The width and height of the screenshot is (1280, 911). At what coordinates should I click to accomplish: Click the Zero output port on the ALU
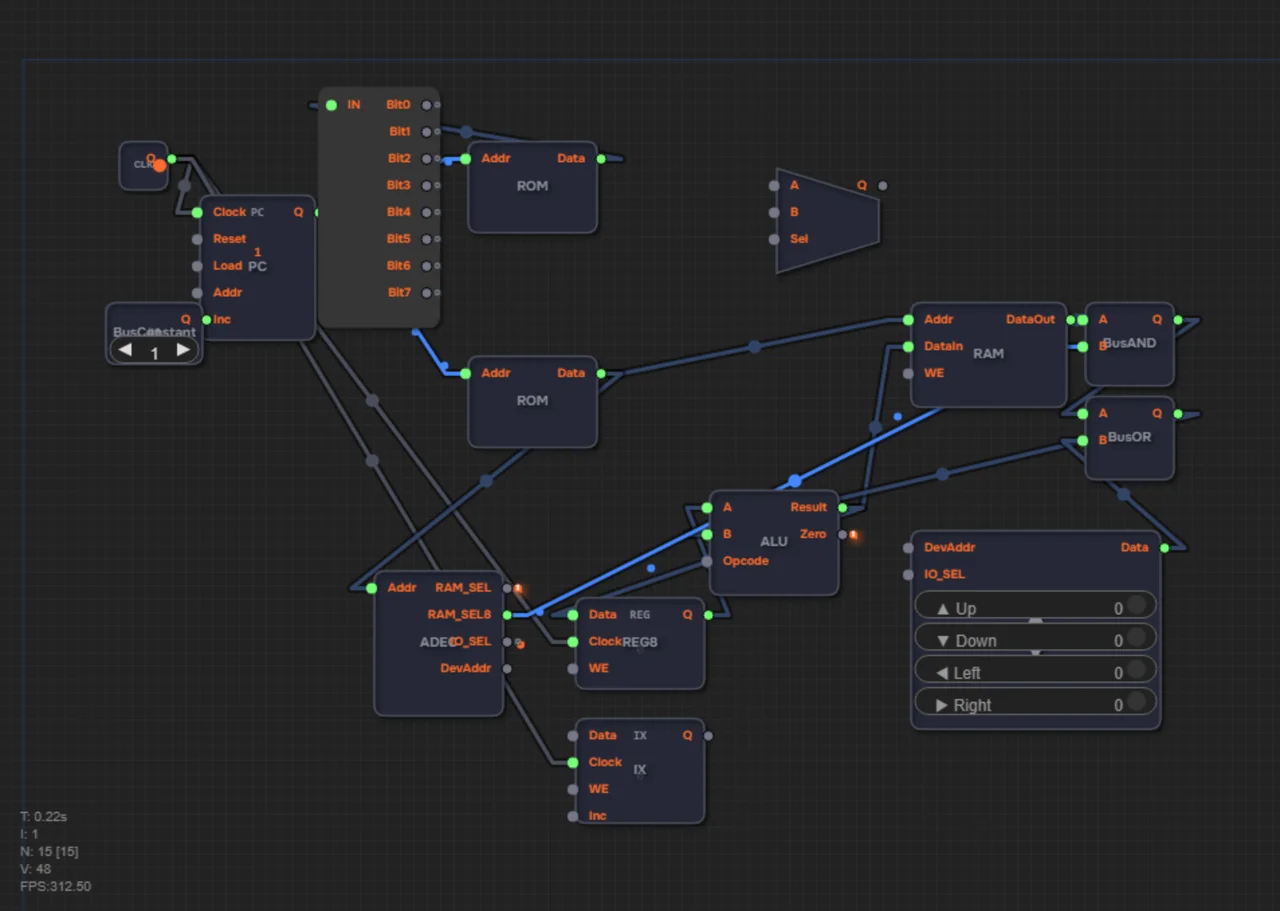pos(843,535)
